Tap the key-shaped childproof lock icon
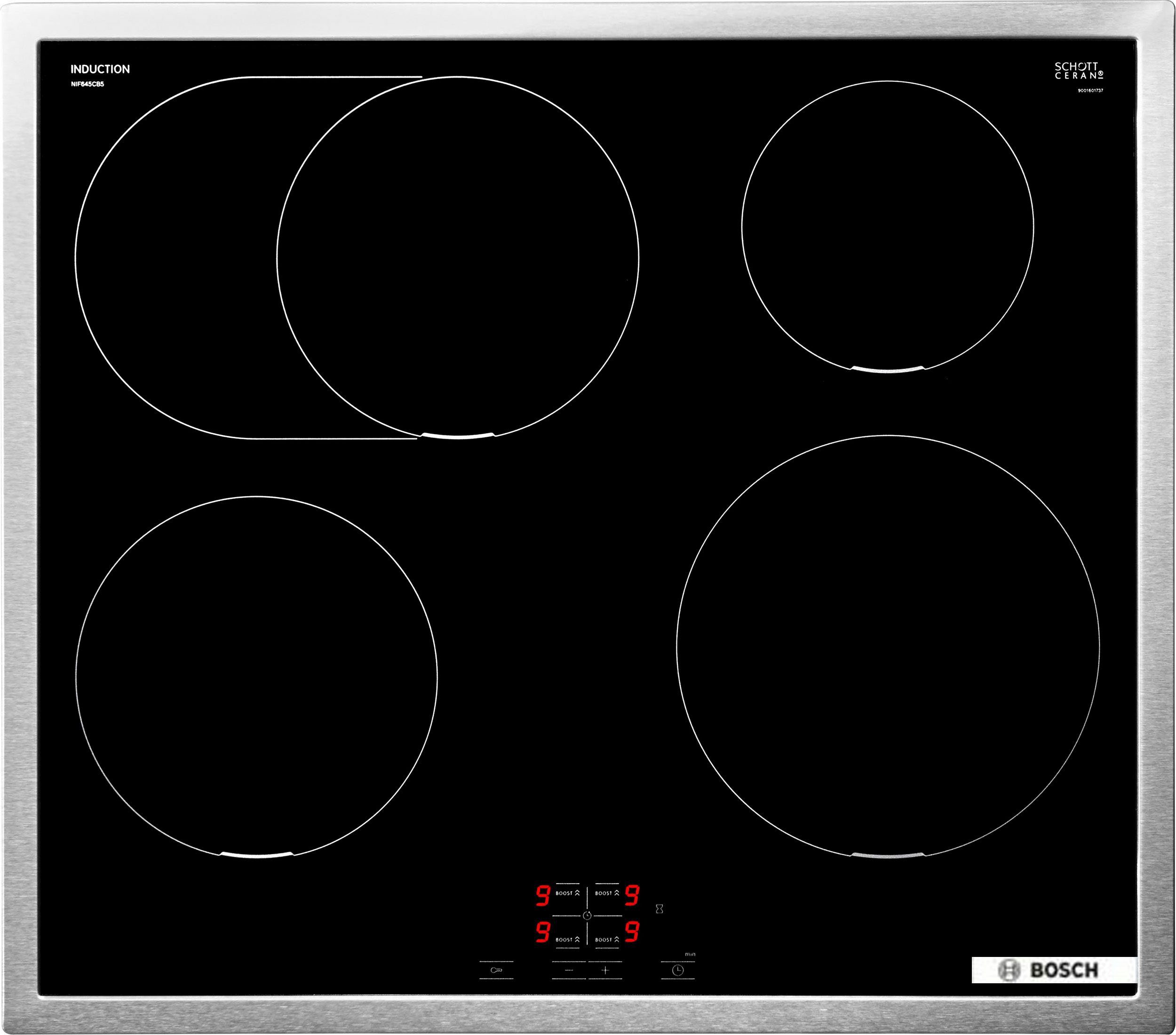1176x1035 pixels. tap(496, 971)
